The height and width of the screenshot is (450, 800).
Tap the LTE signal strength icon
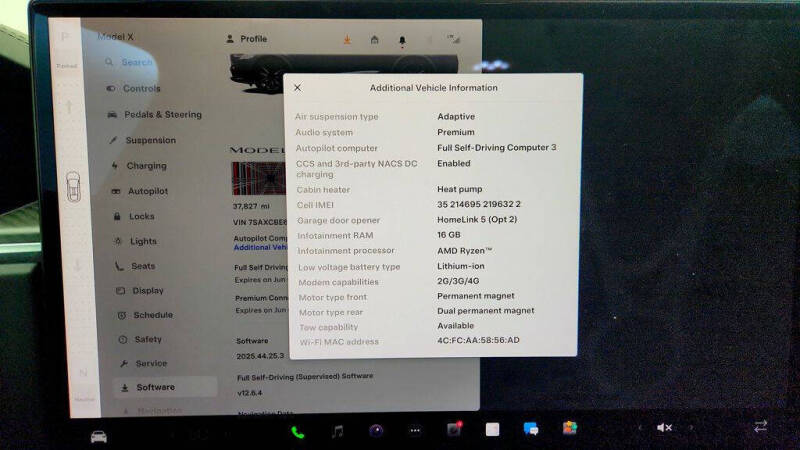click(x=453, y=39)
